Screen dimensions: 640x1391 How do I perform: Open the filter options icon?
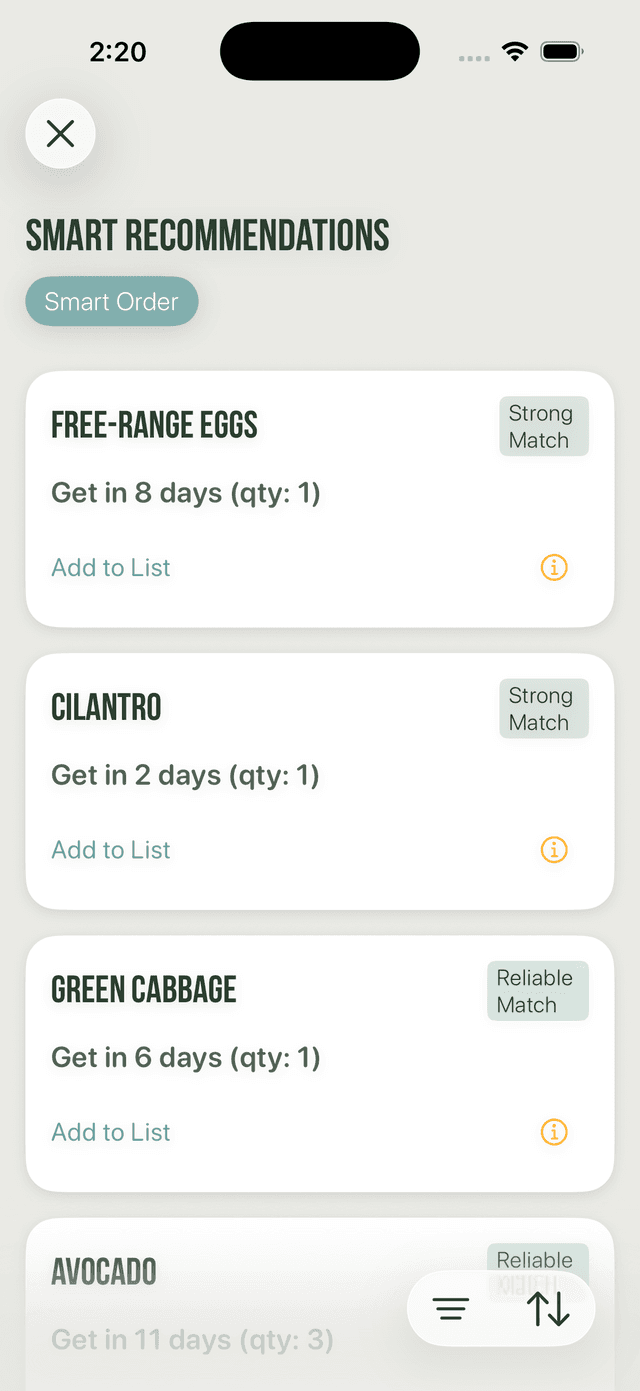tap(451, 1308)
